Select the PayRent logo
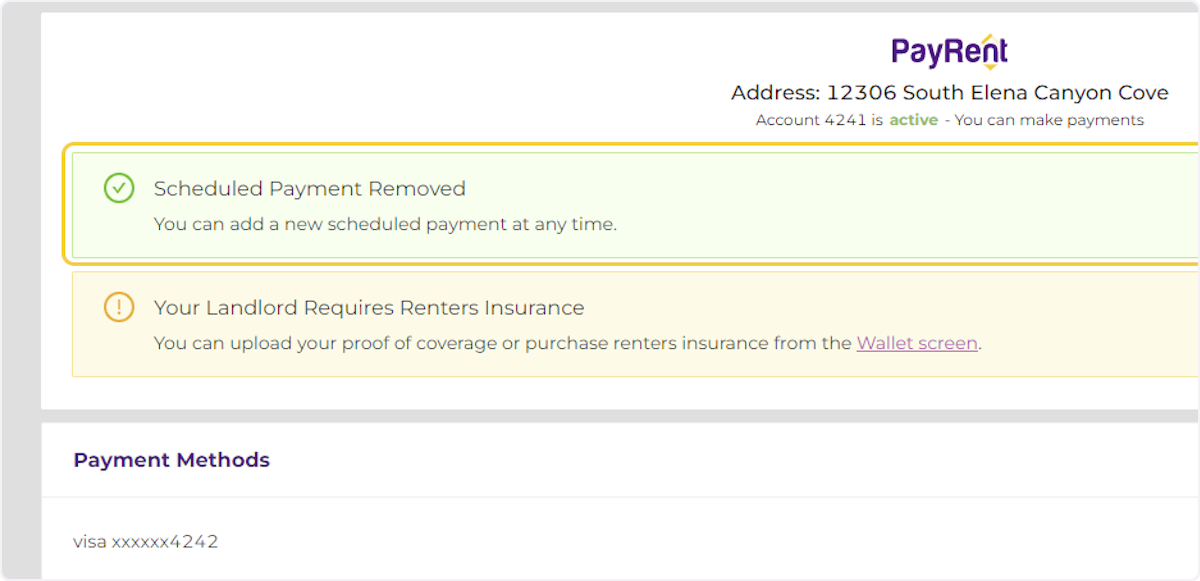Screen dimensions: 1200x581 (948, 49)
